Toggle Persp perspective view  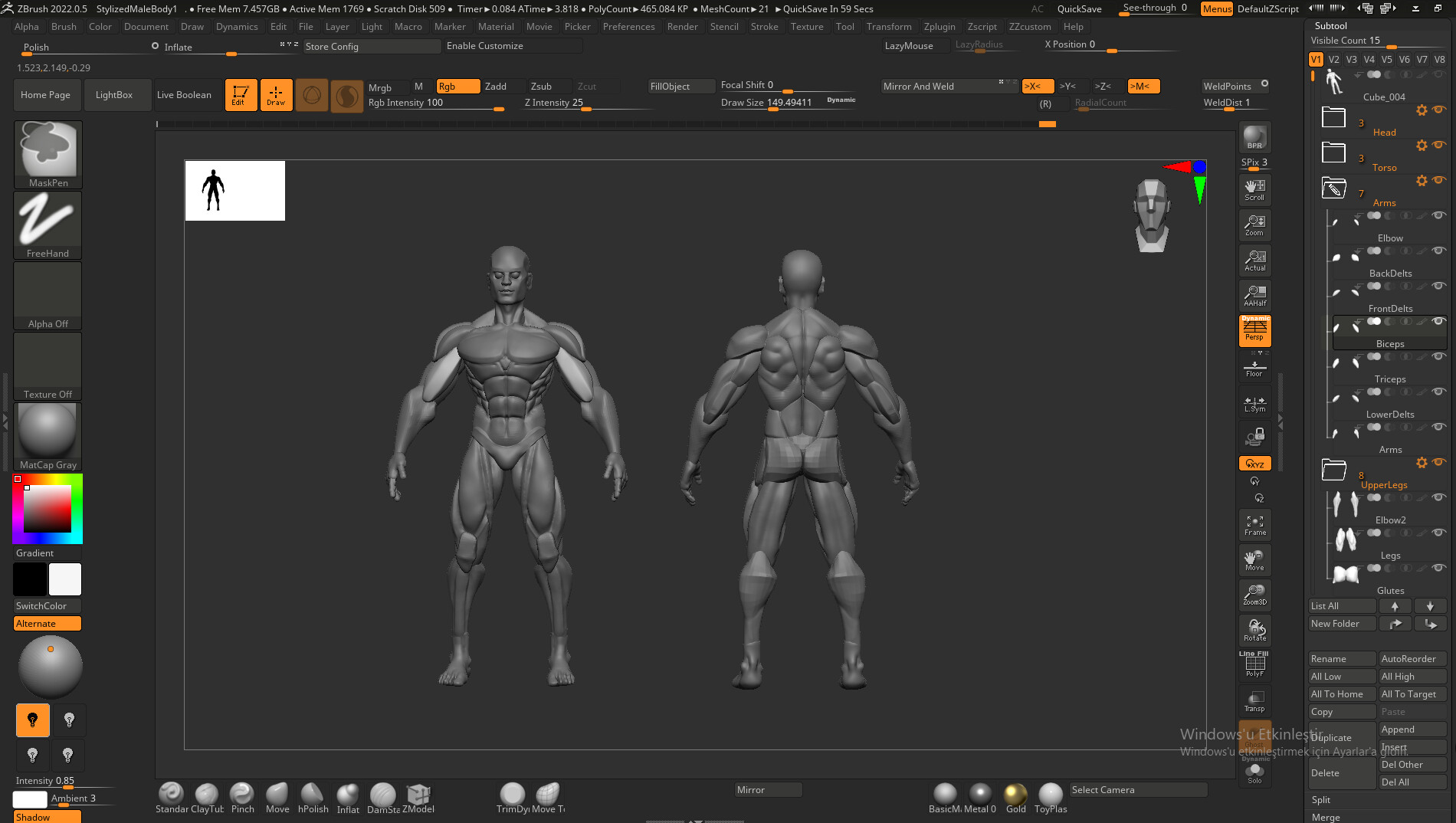[1254, 330]
